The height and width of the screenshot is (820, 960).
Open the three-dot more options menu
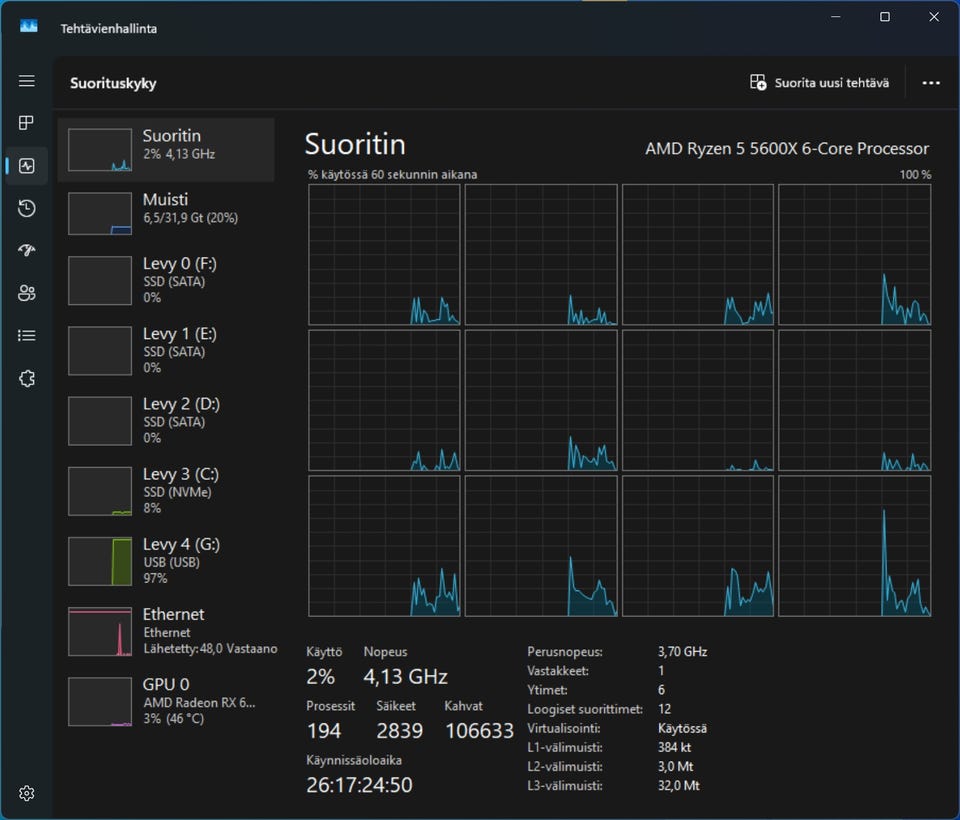pyautogui.click(x=931, y=83)
